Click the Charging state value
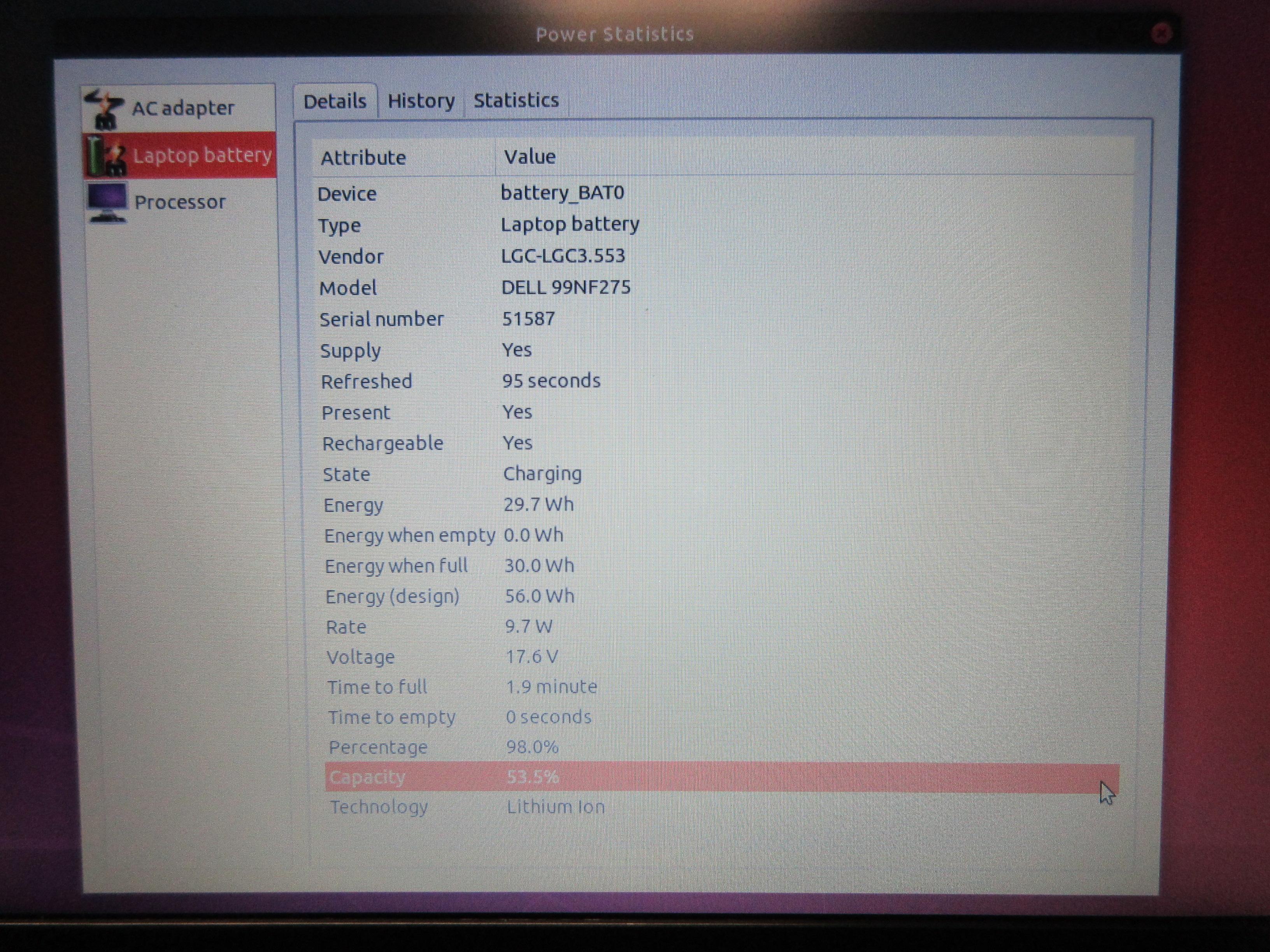Screen dimensions: 1270x952 click(542, 474)
